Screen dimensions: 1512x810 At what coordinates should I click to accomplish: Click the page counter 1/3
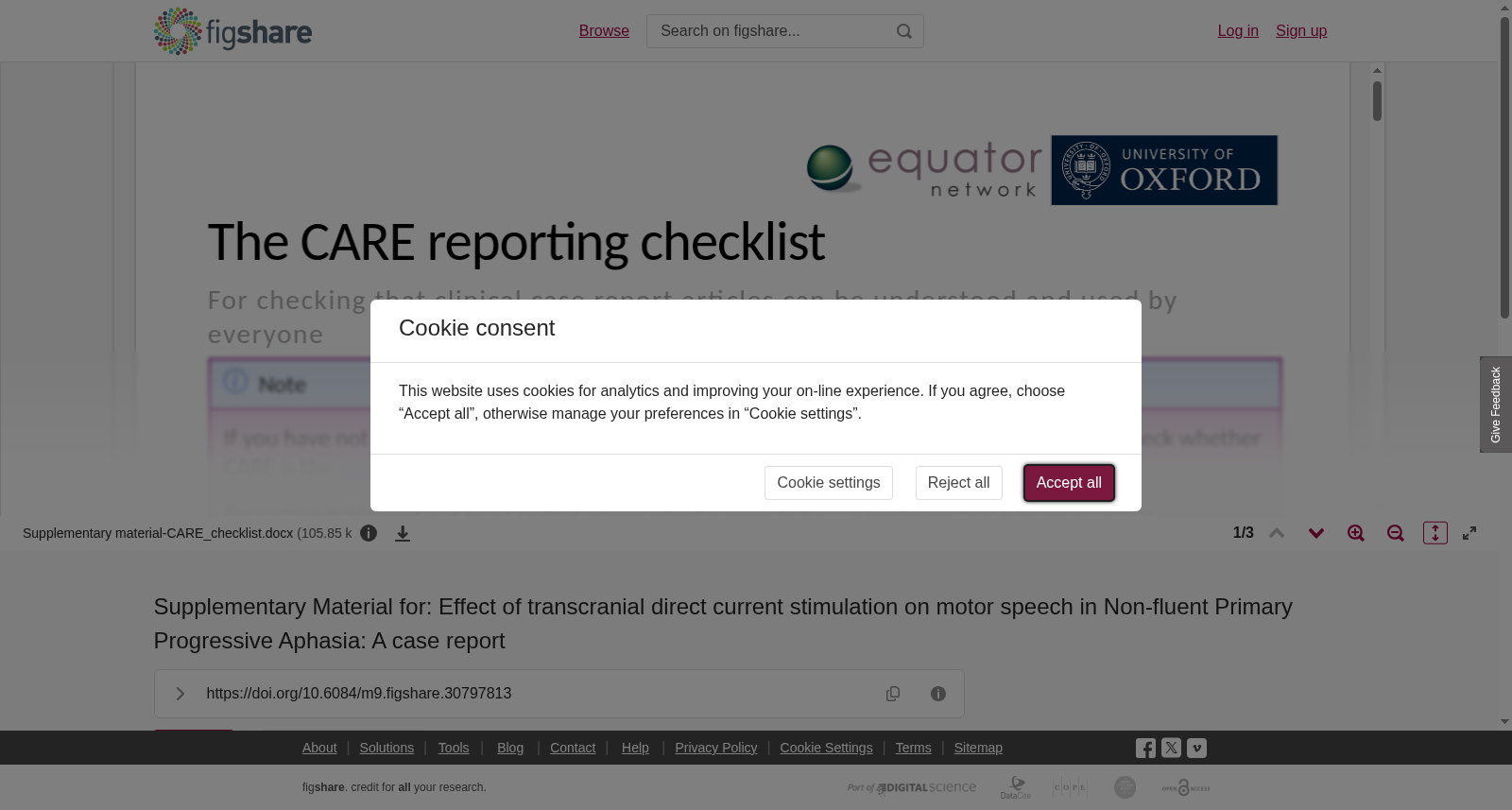[1244, 533]
